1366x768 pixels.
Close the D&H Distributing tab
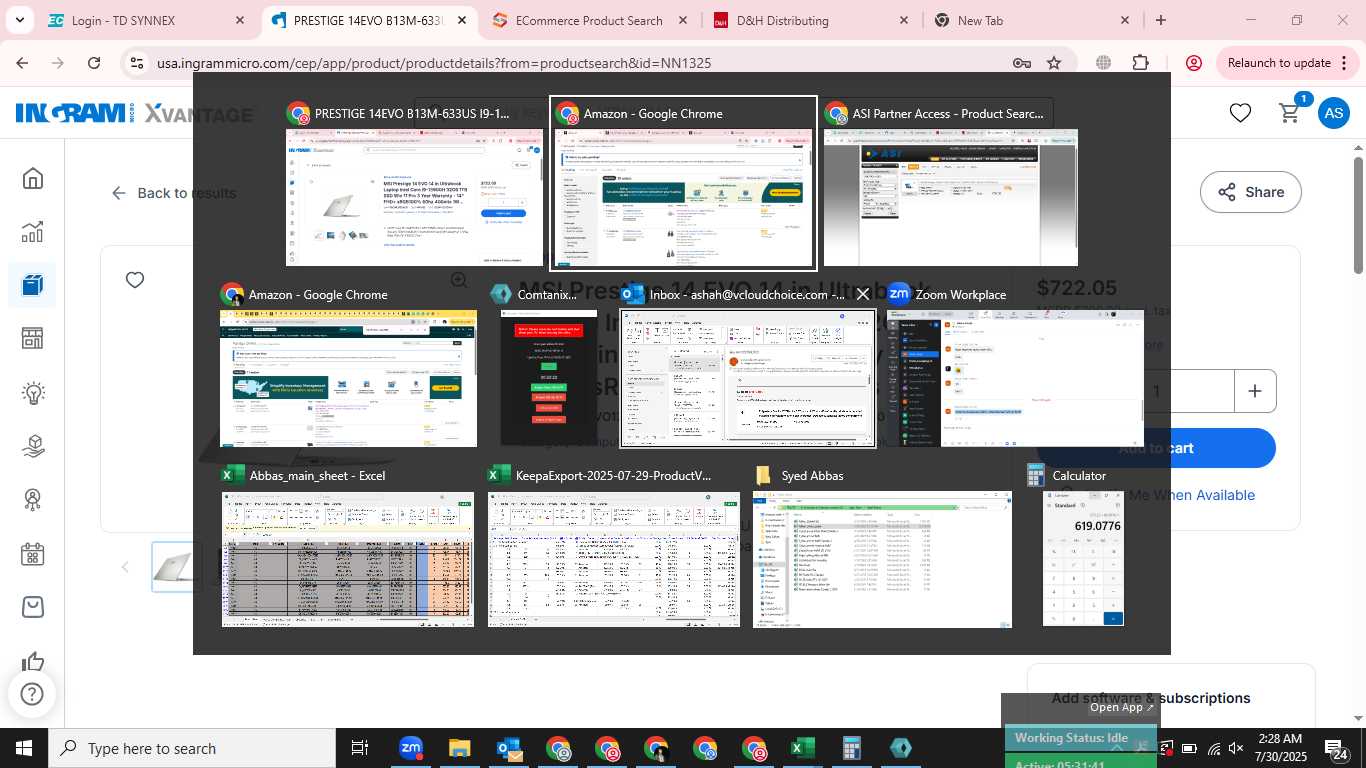point(903,20)
